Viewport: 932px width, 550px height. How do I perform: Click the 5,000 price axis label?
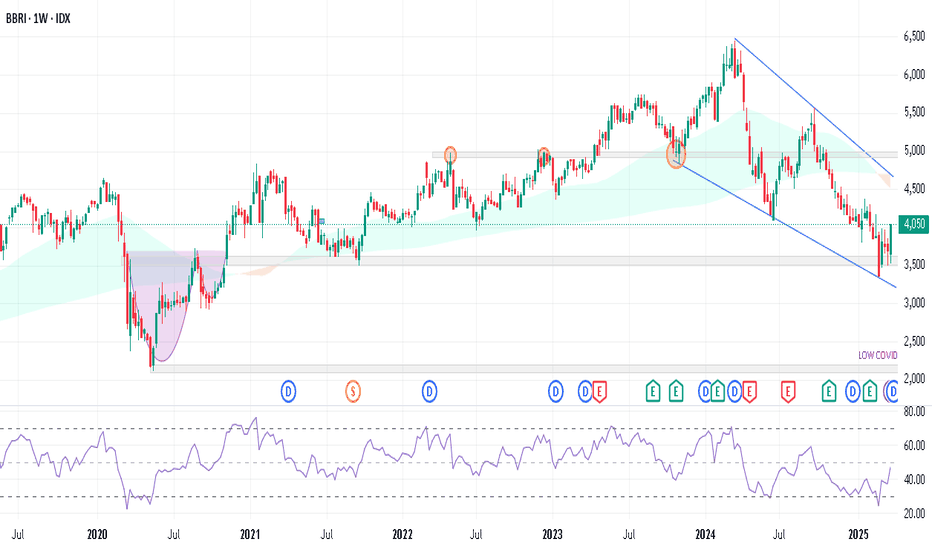click(914, 150)
